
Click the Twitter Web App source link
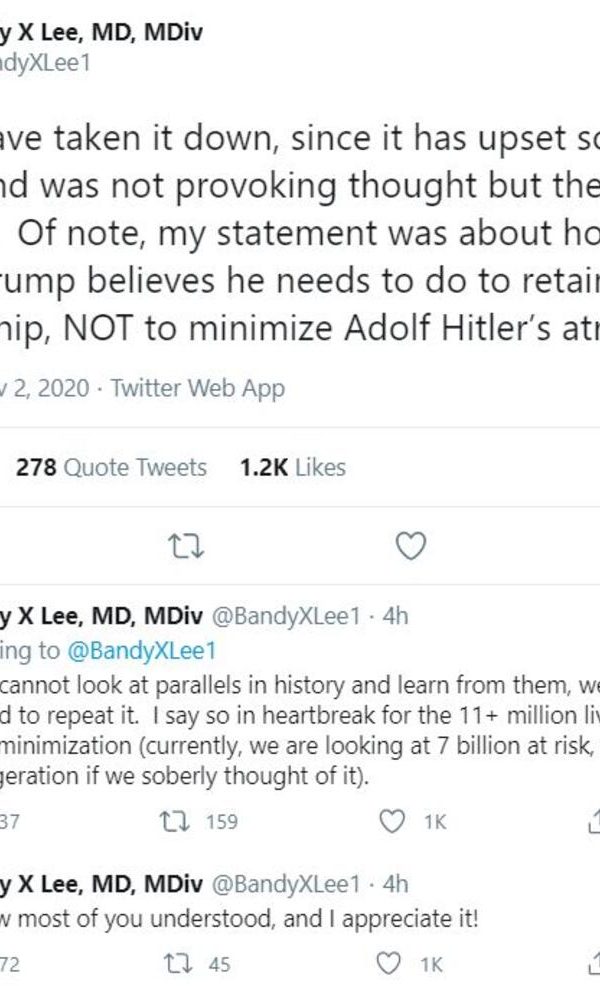pos(197,389)
